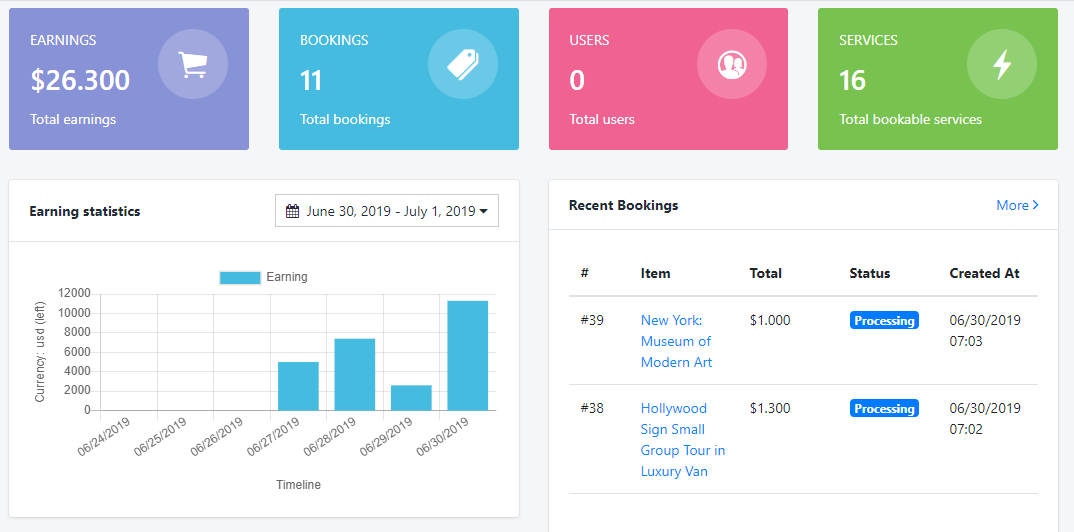Viewport: 1074px width, 532px height.
Task: Open the date range dropdown
Action: click(386, 211)
